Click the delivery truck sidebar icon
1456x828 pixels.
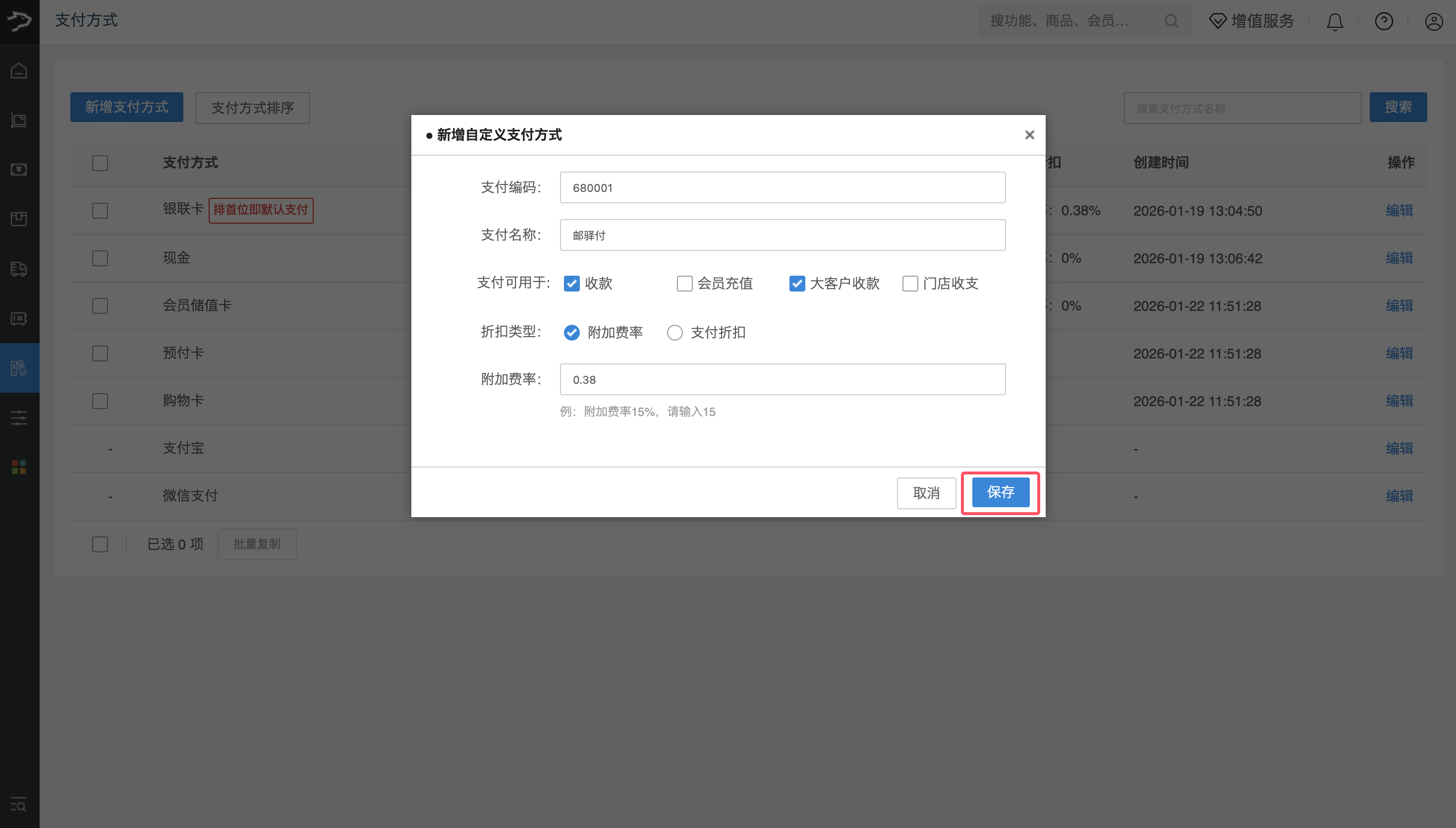point(19,268)
